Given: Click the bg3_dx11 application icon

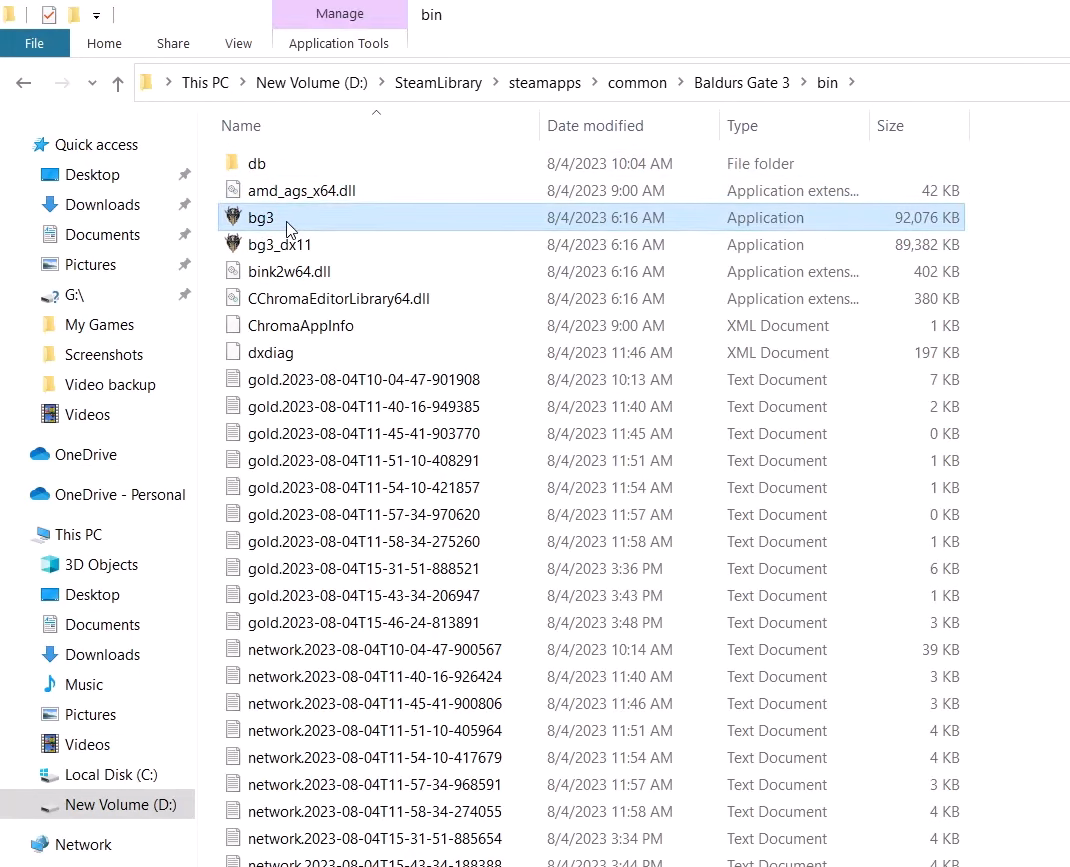Looking at the screenshot, I should 233,244.
